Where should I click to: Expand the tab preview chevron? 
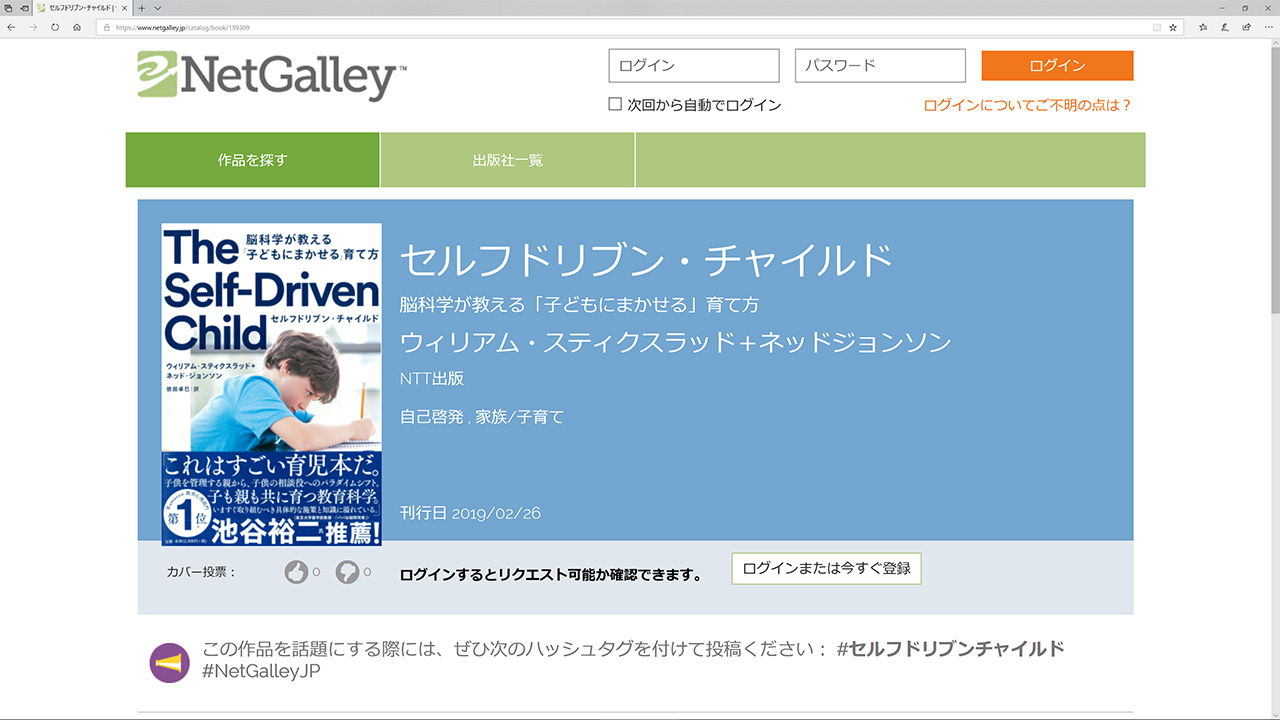[x=158, y=8]
